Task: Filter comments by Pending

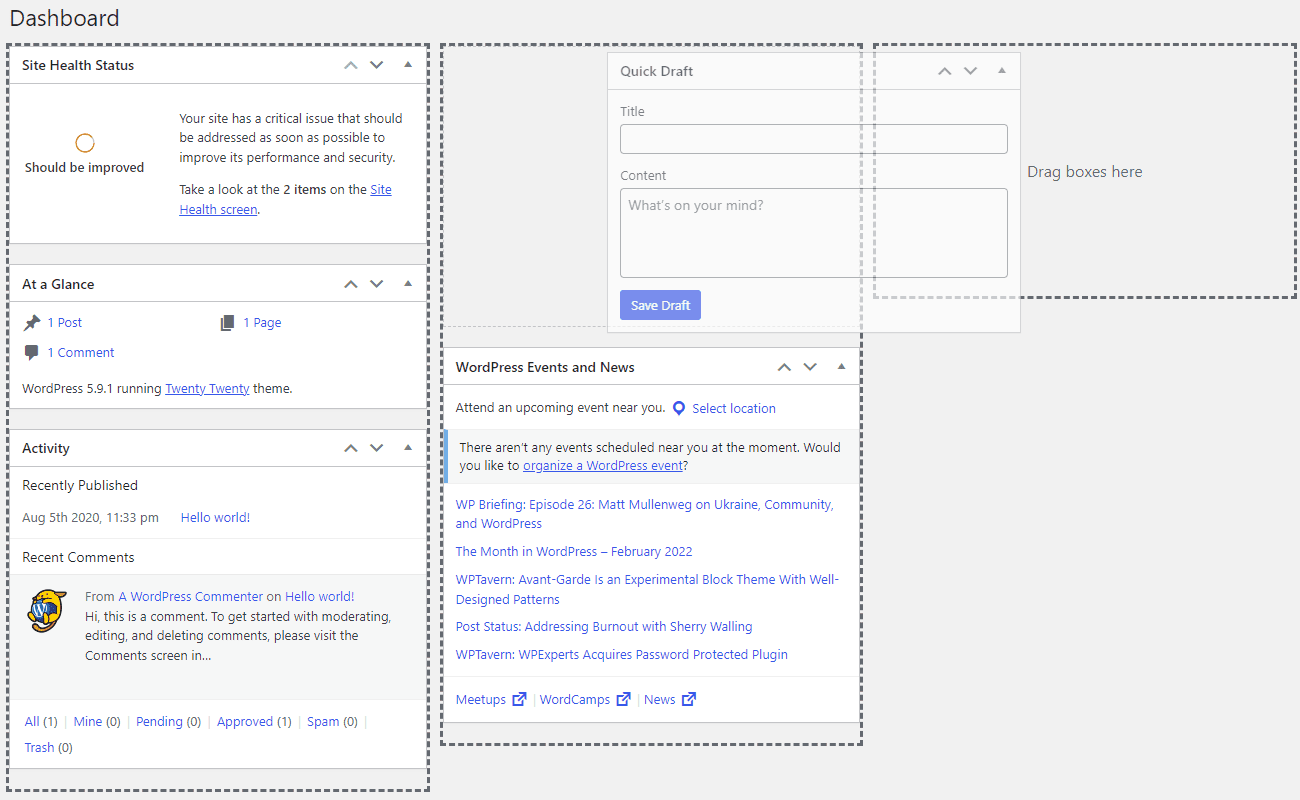Action: [159, 722]
